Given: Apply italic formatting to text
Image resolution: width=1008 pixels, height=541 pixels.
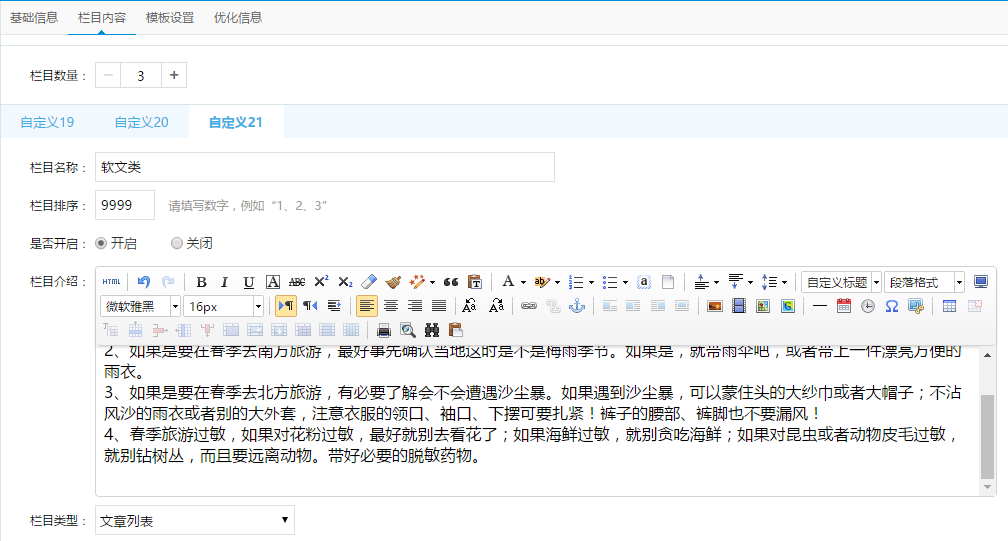Looking at the screenshot, I should point(225,282).
